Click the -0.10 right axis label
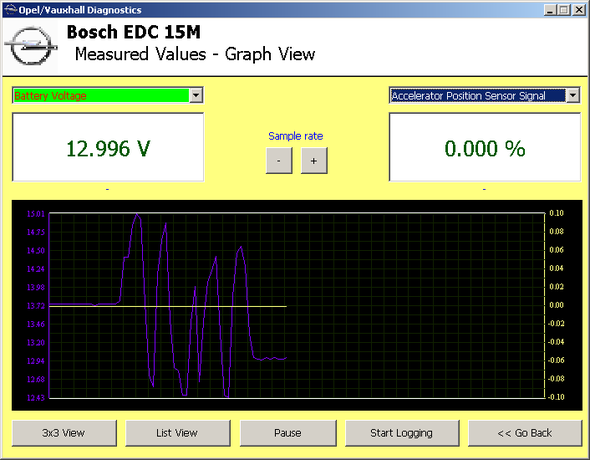The image size is (590, 460). pyautogui.click(x=556, y=397)
